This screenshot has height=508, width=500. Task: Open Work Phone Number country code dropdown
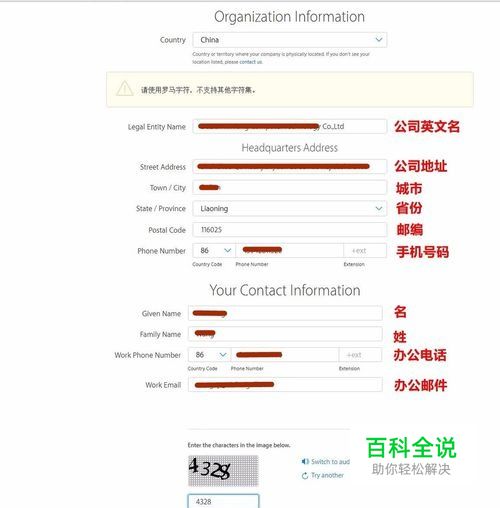tap(209, 355)
